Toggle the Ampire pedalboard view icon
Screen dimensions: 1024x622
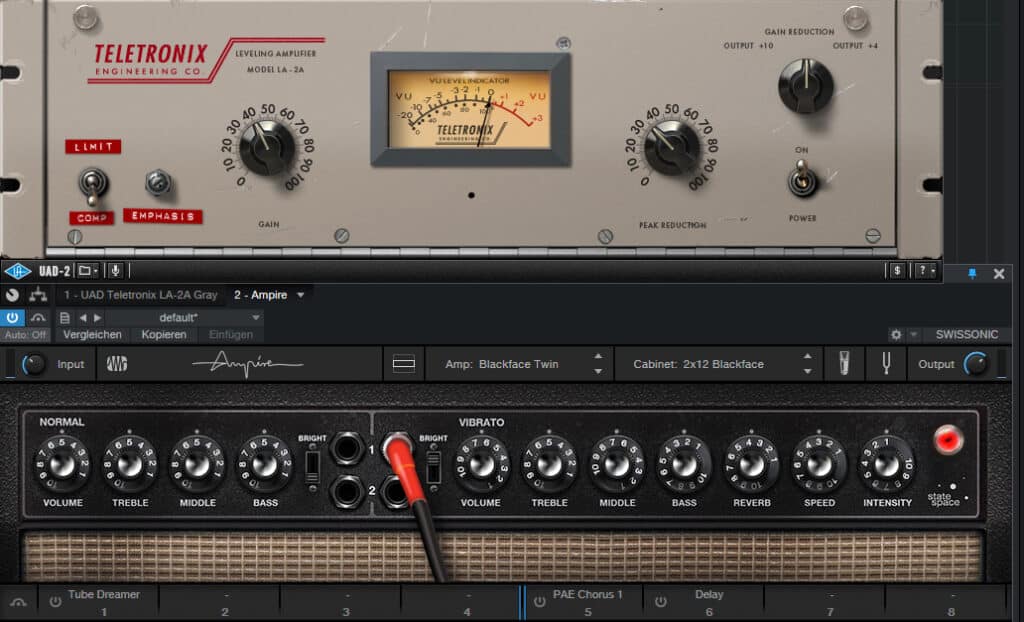(403, 364)
